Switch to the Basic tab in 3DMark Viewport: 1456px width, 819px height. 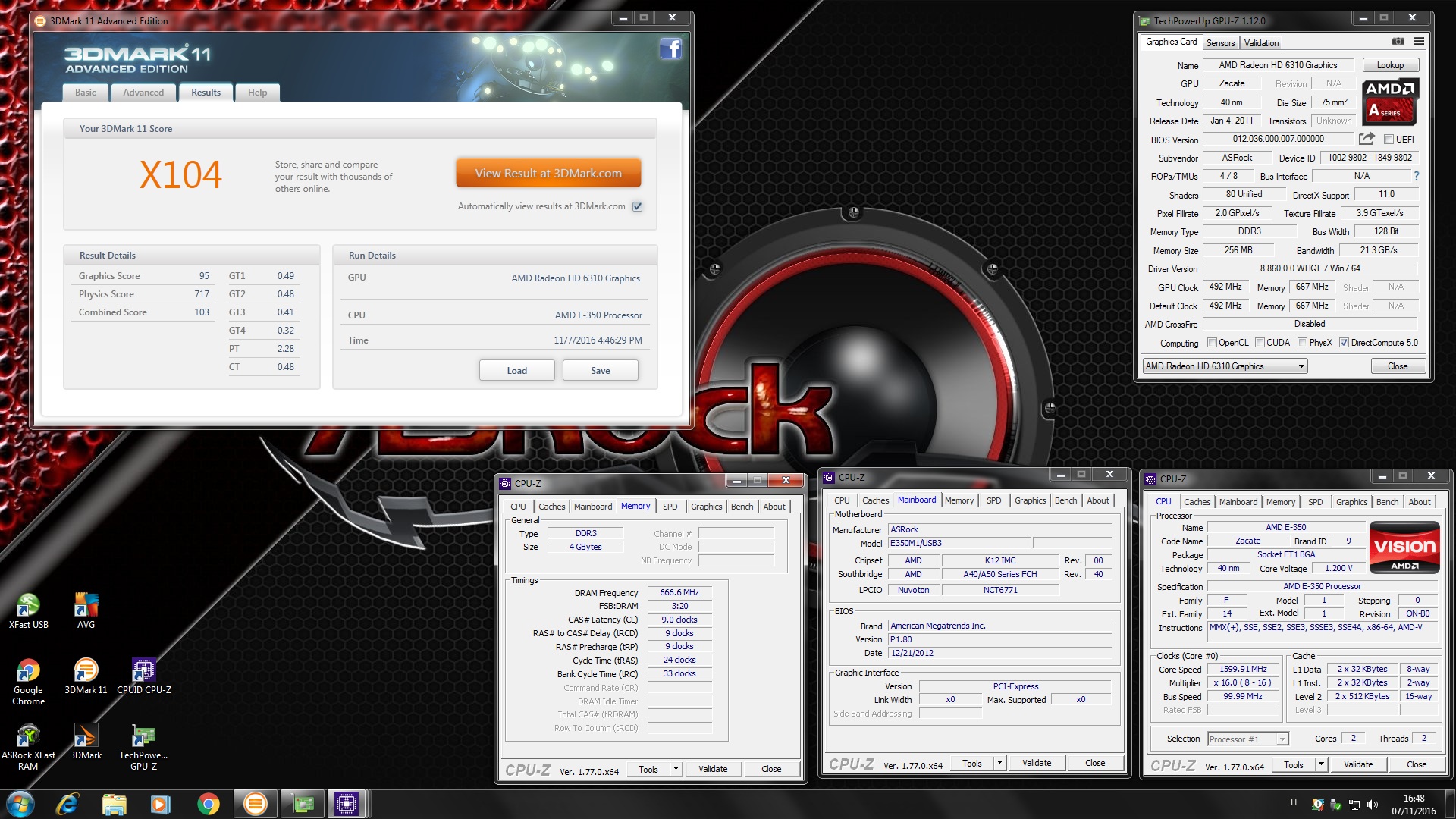[86, 93]
